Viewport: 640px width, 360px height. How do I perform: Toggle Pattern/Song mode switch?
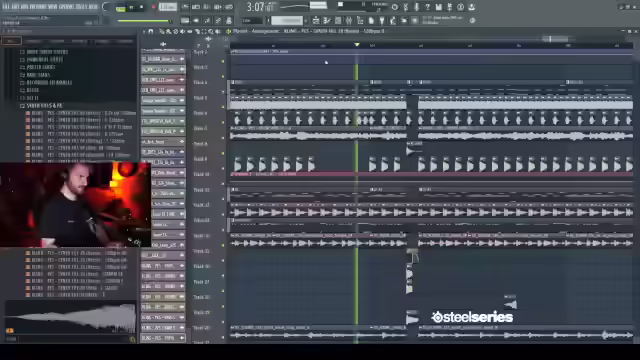[x=120, y=8]
